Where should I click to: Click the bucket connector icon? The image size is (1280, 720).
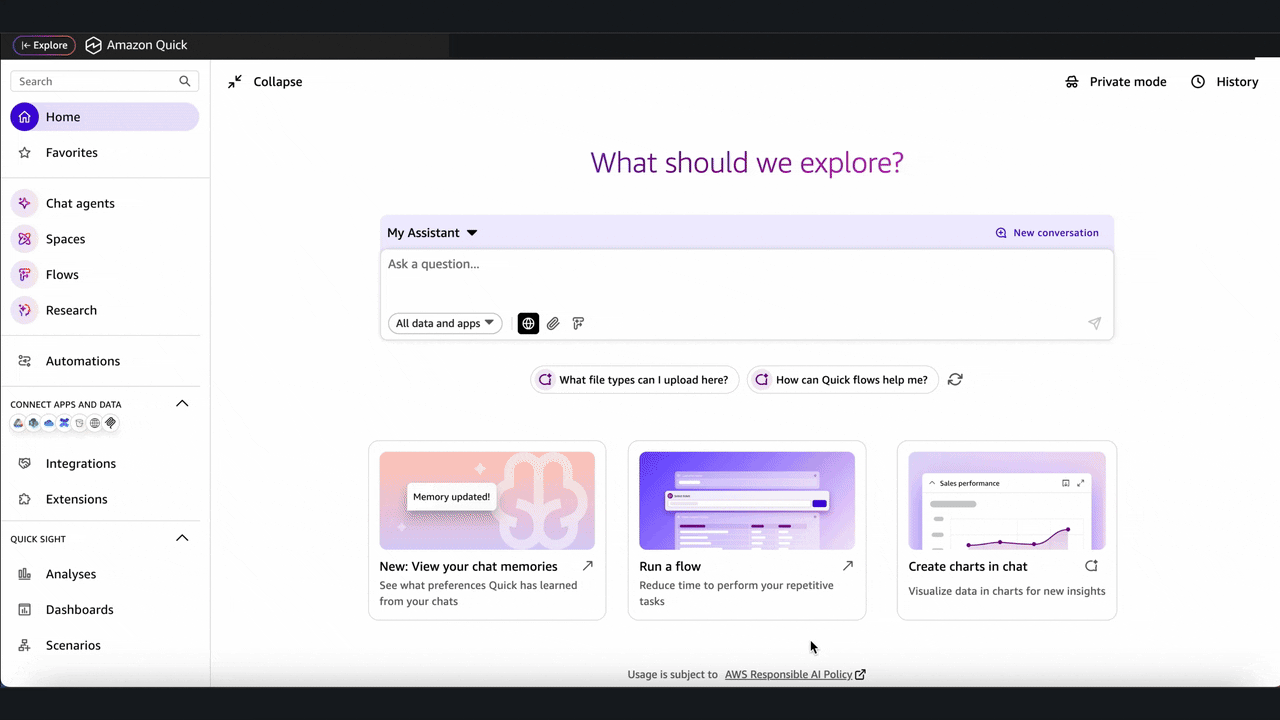coord(79,423)
